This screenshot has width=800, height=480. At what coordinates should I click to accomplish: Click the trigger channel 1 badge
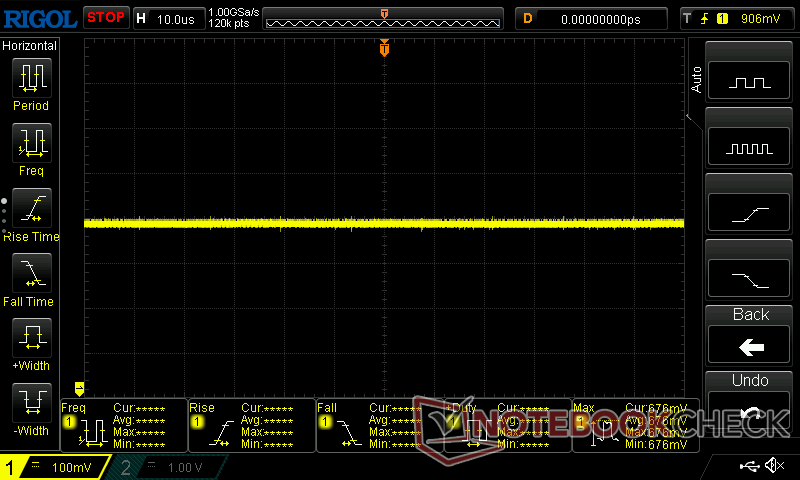click(722, 19)
